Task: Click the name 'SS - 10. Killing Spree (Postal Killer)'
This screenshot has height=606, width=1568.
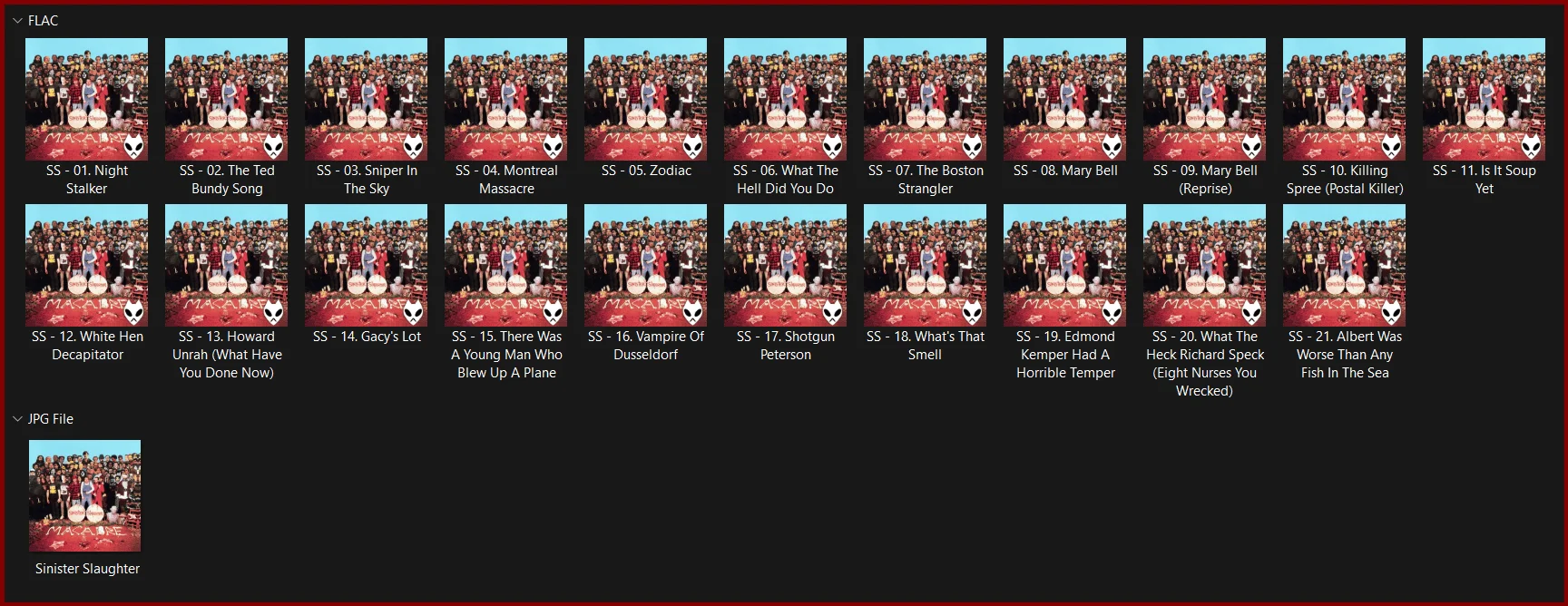Action: 1345,180
